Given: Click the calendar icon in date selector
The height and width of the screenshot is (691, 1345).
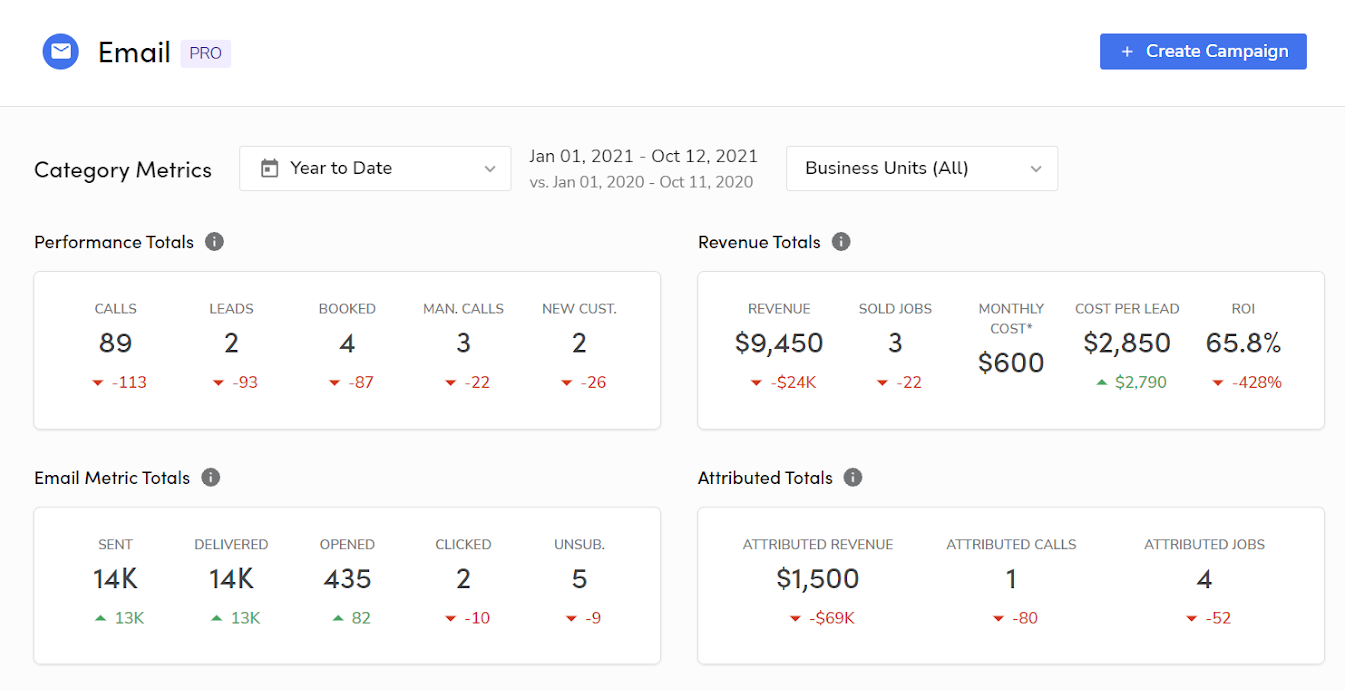Looking at the screenshot, I should coord(269,168).
